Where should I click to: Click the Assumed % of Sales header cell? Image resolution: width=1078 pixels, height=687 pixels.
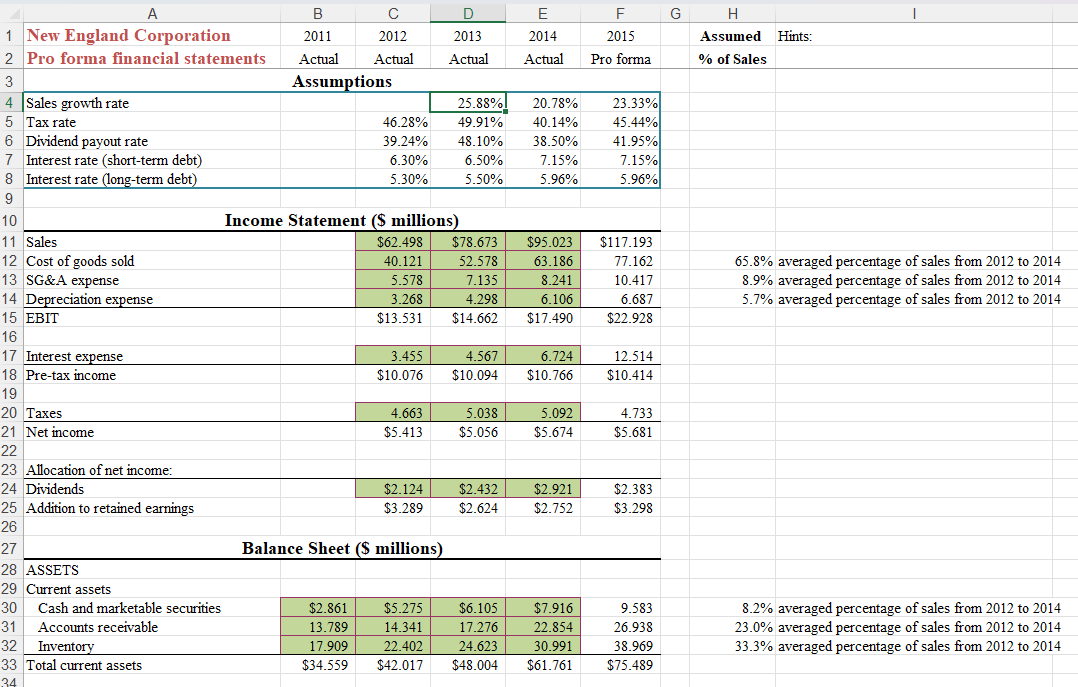point(731,58)
